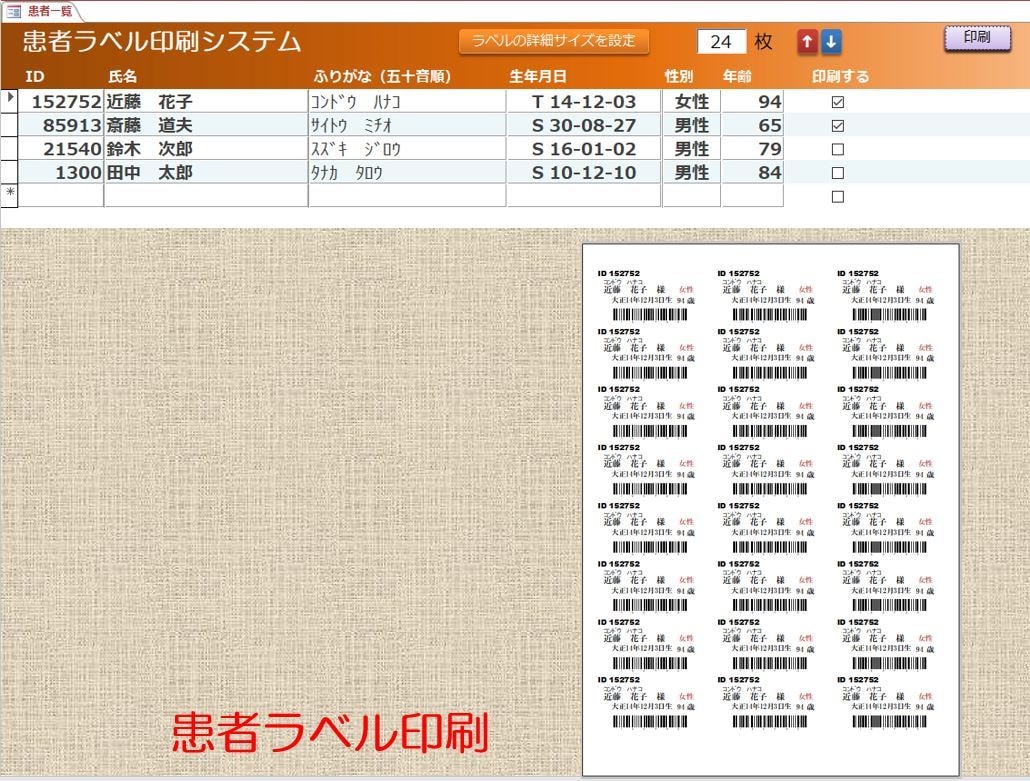Uncheck print checkbox for 斎藤 道夫
Screen dimensions: 1030x781
(838, 125)
